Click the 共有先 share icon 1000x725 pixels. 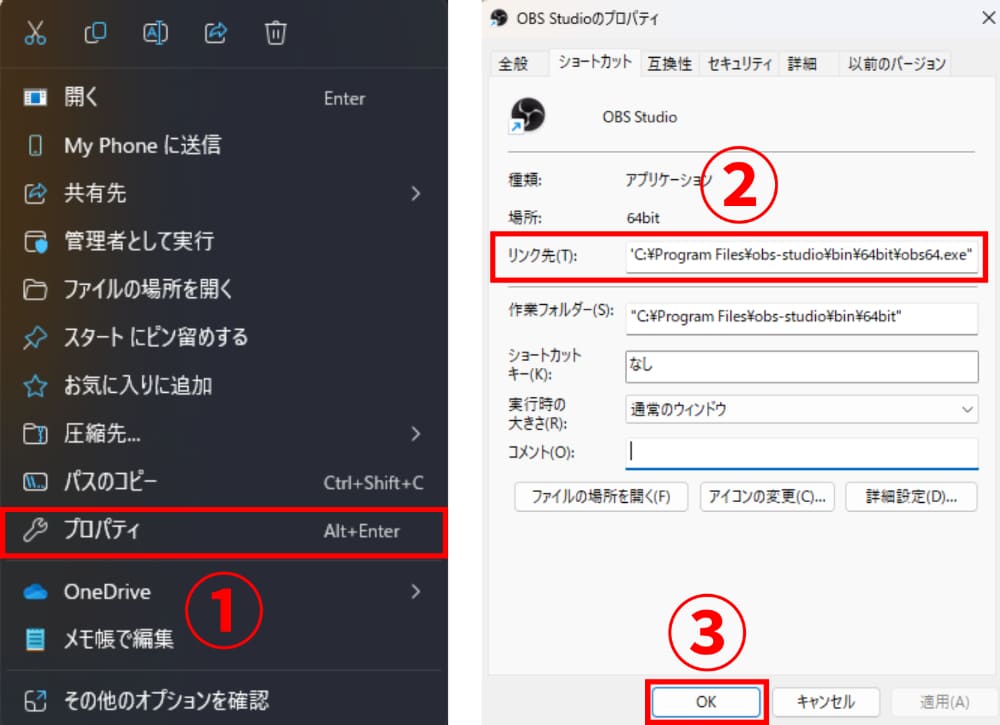(35, 193)
